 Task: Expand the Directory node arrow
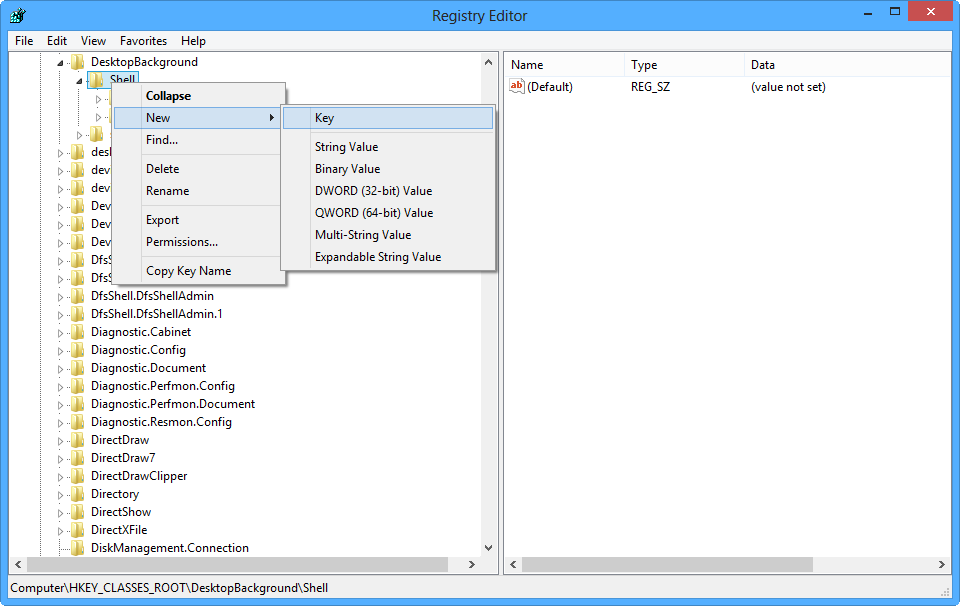click(60, 495)
